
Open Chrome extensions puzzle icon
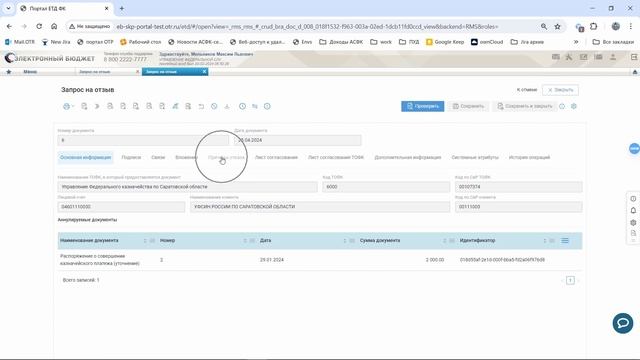pyautogui.click(x=594, y=27)
